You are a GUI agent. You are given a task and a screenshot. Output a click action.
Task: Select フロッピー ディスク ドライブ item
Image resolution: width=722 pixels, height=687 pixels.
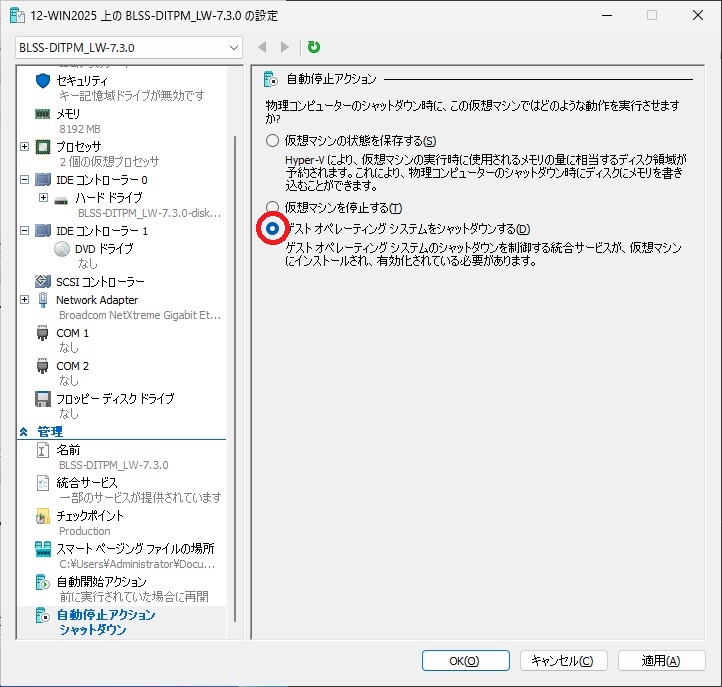(x=115, y=399)
